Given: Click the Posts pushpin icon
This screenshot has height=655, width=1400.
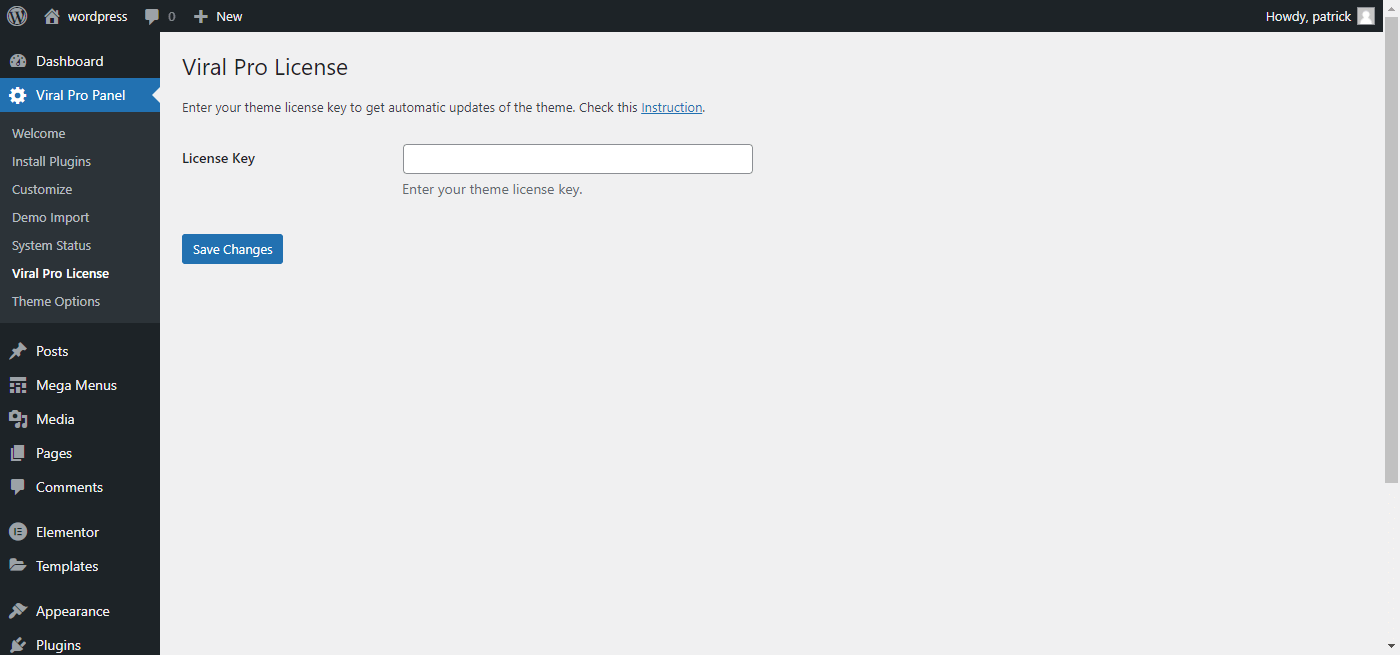Looking at the screenshot, I should (x=18, y=351).
